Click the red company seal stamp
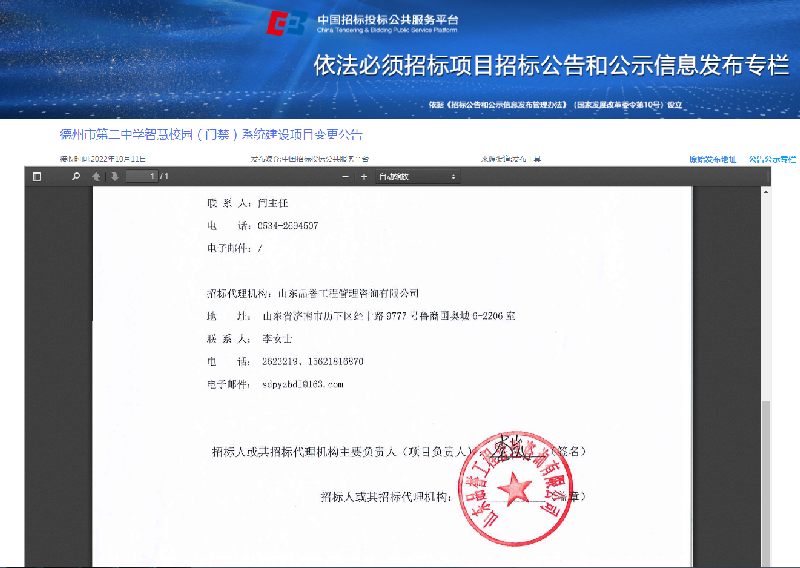This screenshot has width=800, height=568. (x=515, y=488)
